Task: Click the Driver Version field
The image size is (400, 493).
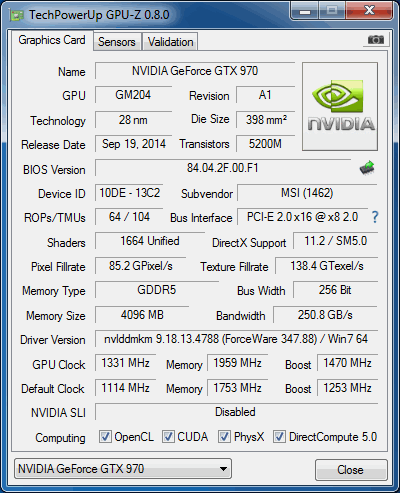Action: [236, 339]
